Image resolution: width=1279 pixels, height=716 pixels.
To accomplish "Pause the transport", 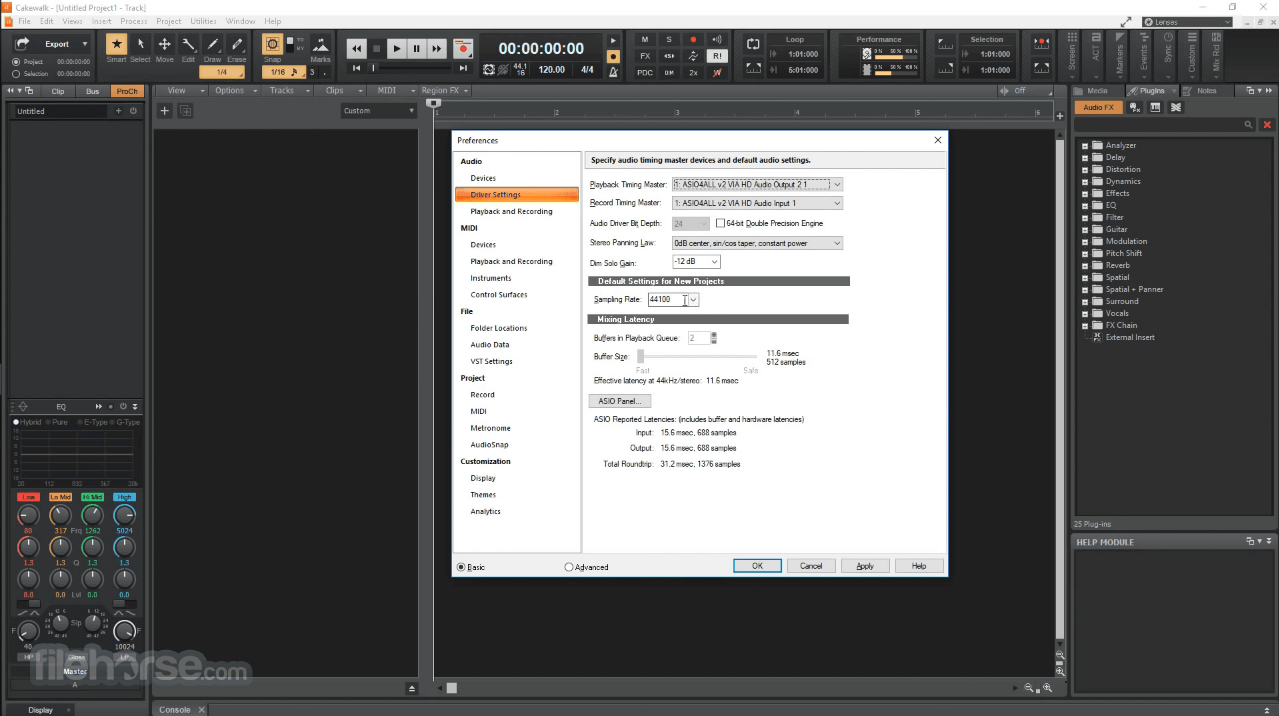I will pos(417,48).
